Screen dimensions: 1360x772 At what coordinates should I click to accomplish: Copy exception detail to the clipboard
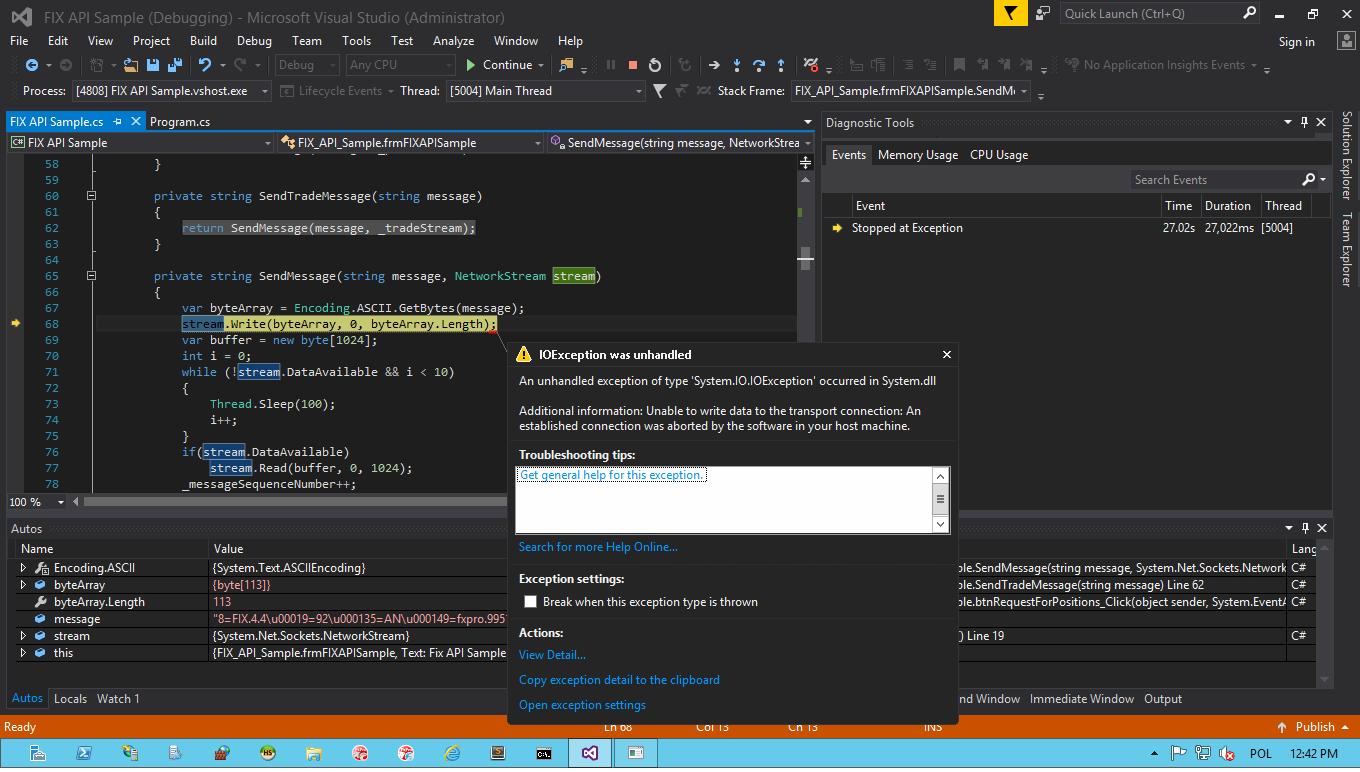(x=619, y=680)
